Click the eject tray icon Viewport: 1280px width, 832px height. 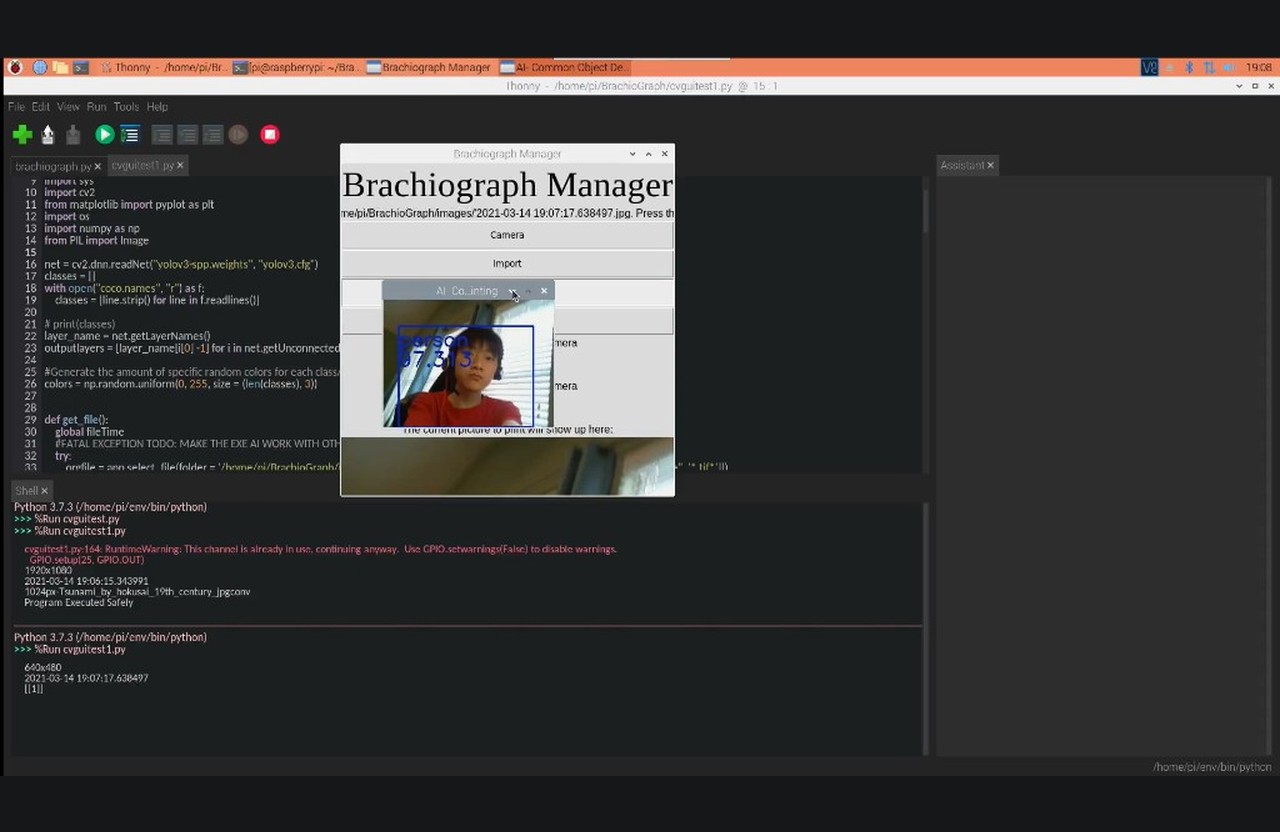(x=1170, y=67)
